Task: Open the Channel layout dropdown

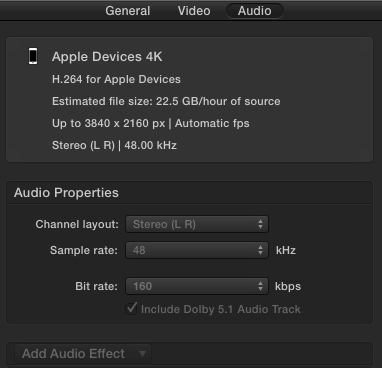Action: click(197, 224)
